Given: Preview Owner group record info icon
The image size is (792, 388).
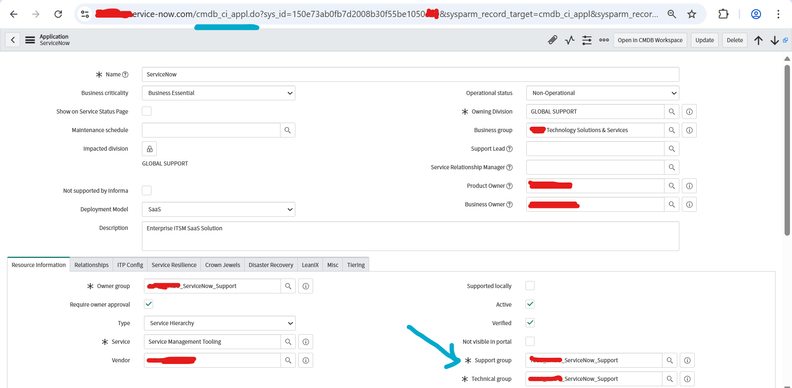Looking at the screenshot, I should (x=306, y=286).
